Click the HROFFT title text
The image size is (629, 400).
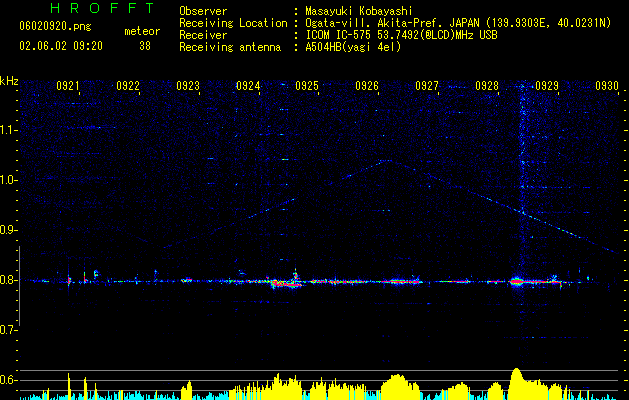(103, 8)
